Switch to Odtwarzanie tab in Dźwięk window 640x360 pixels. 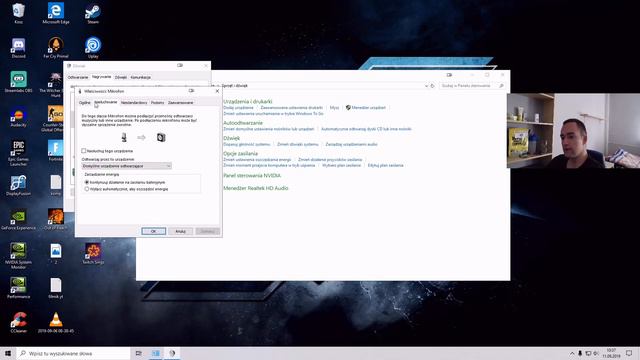[x=78, y=77]
